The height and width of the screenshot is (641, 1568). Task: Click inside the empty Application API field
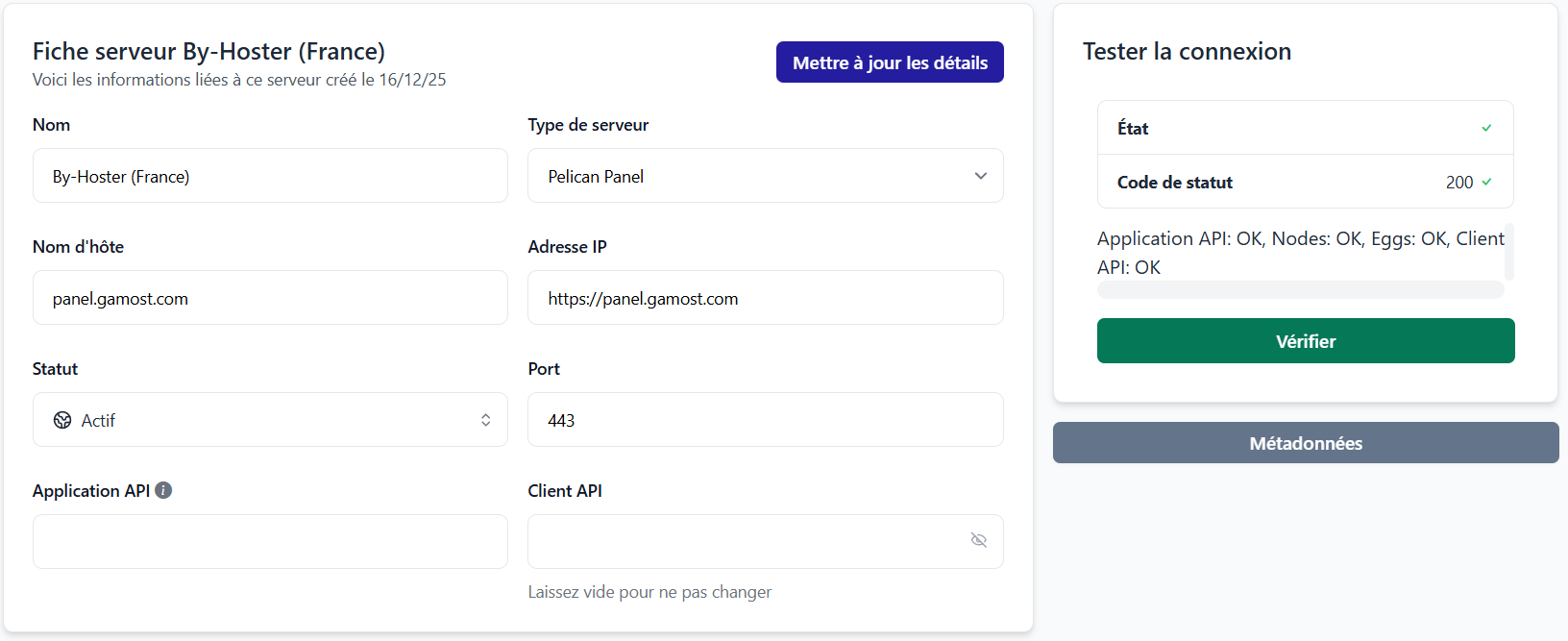(x=270, y=541)
